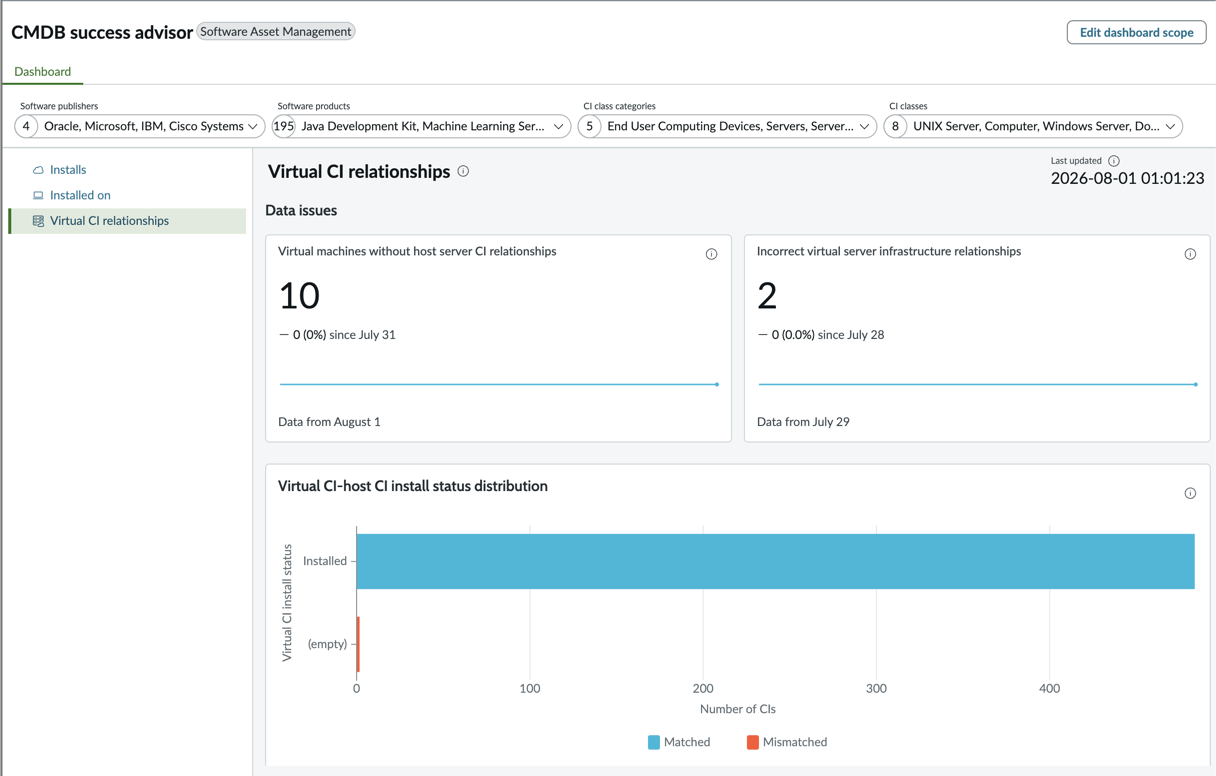Click the Installs cloud icon in sidebar
The width and height of the screenshot is (1216, 776).
(x=38, y=170)
